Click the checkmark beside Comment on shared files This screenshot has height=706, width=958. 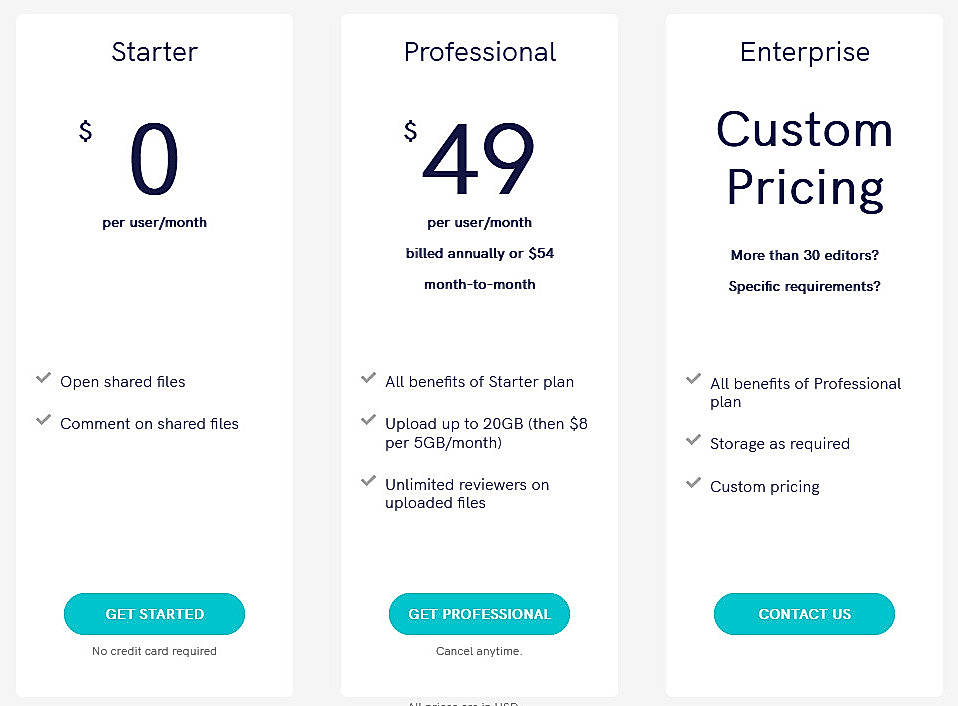pyautogui.click(x=44, y=420)
